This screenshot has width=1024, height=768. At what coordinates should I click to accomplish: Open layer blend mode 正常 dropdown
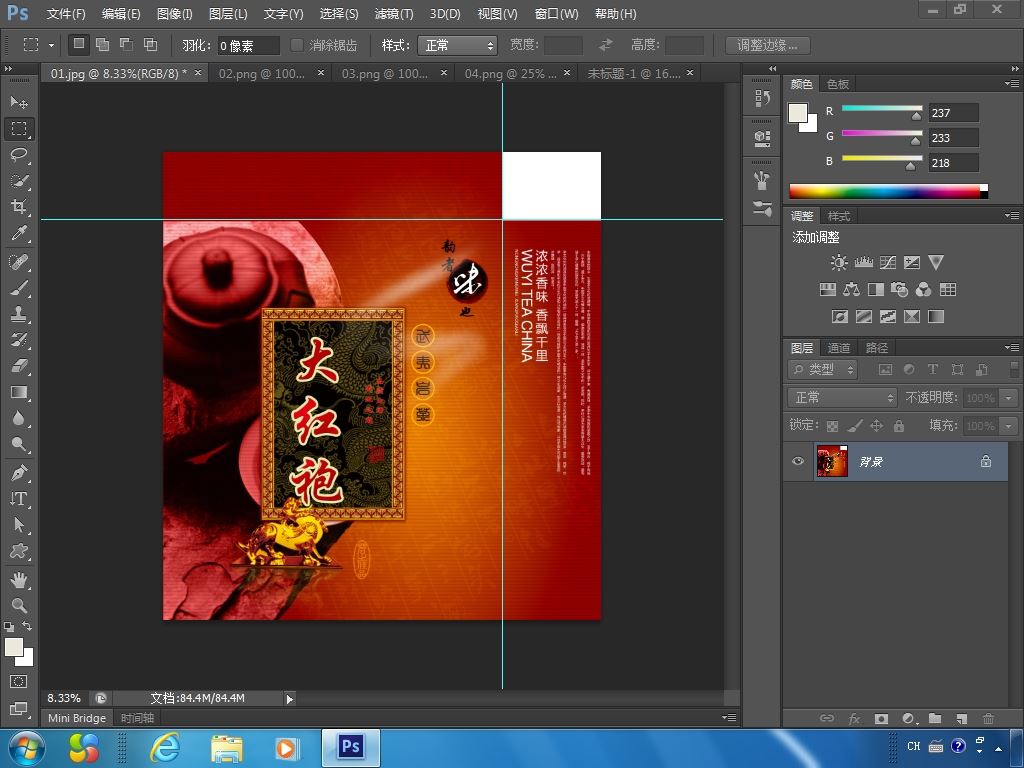pyautogui.click(x=842, y=397)
